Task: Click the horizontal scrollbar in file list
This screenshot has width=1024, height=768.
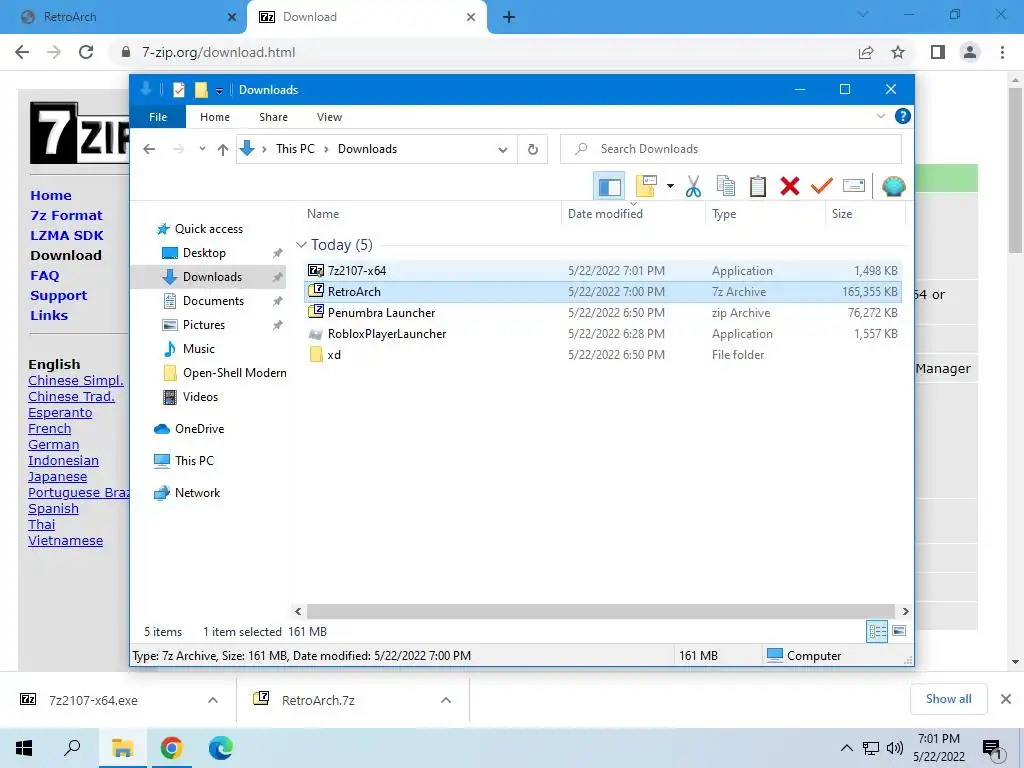Action: pos(601,611)
